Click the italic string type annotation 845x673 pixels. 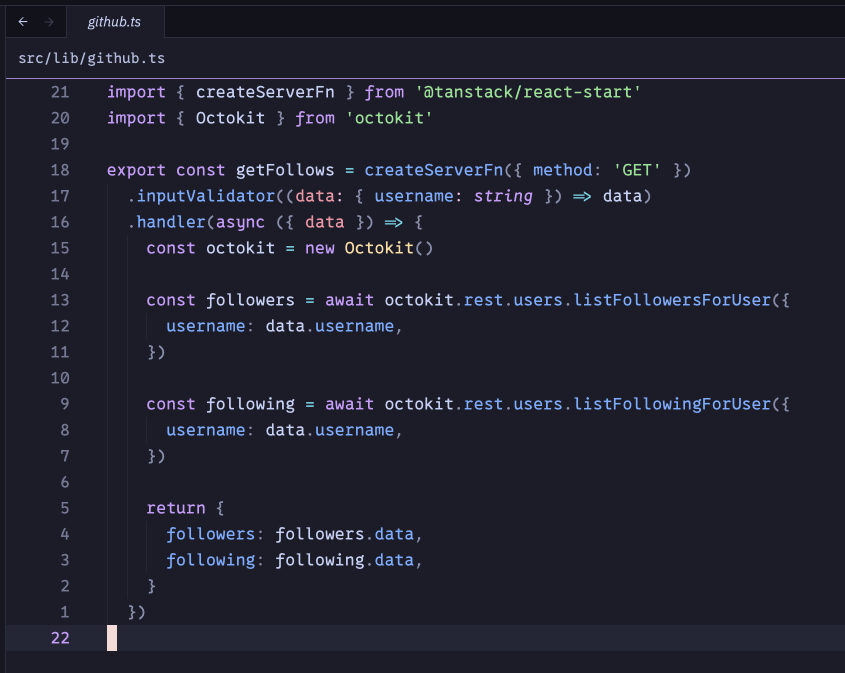coord(502,196)
